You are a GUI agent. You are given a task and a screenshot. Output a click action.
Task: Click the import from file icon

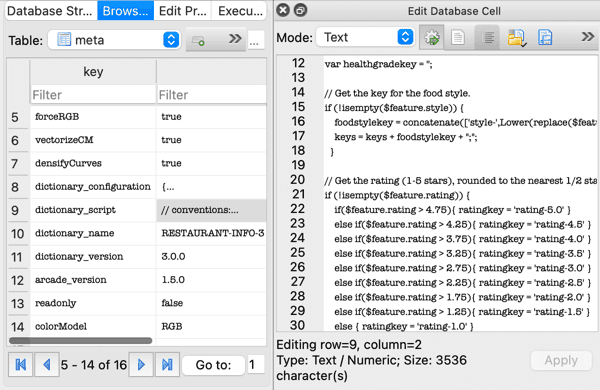pos(516,38)
